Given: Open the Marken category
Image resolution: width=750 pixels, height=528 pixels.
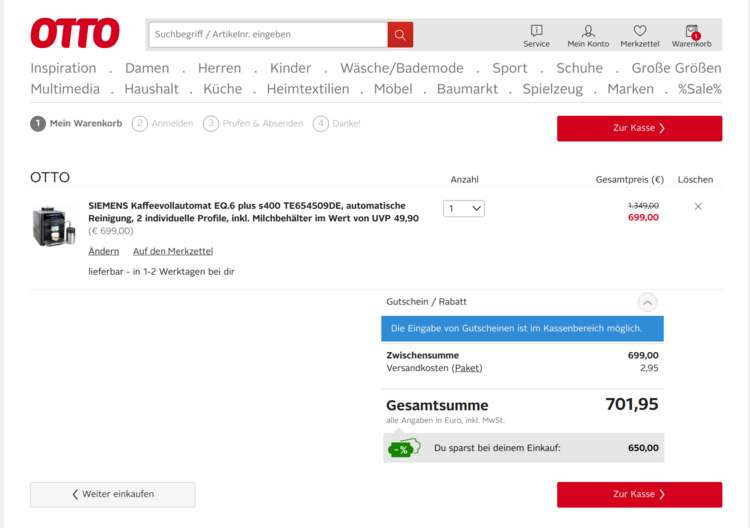Looking at the screenshot, I should (630, 89).
